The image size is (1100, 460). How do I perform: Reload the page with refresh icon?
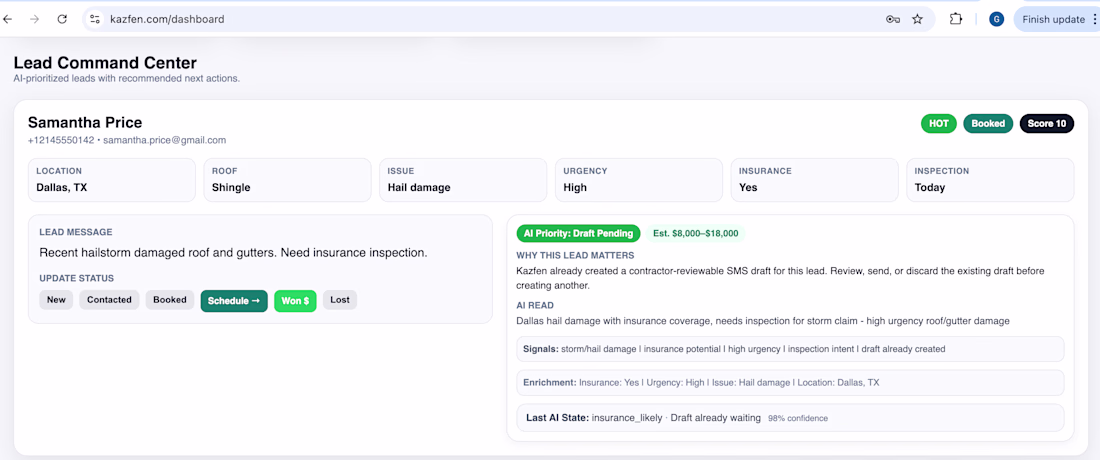coord(62,20)
